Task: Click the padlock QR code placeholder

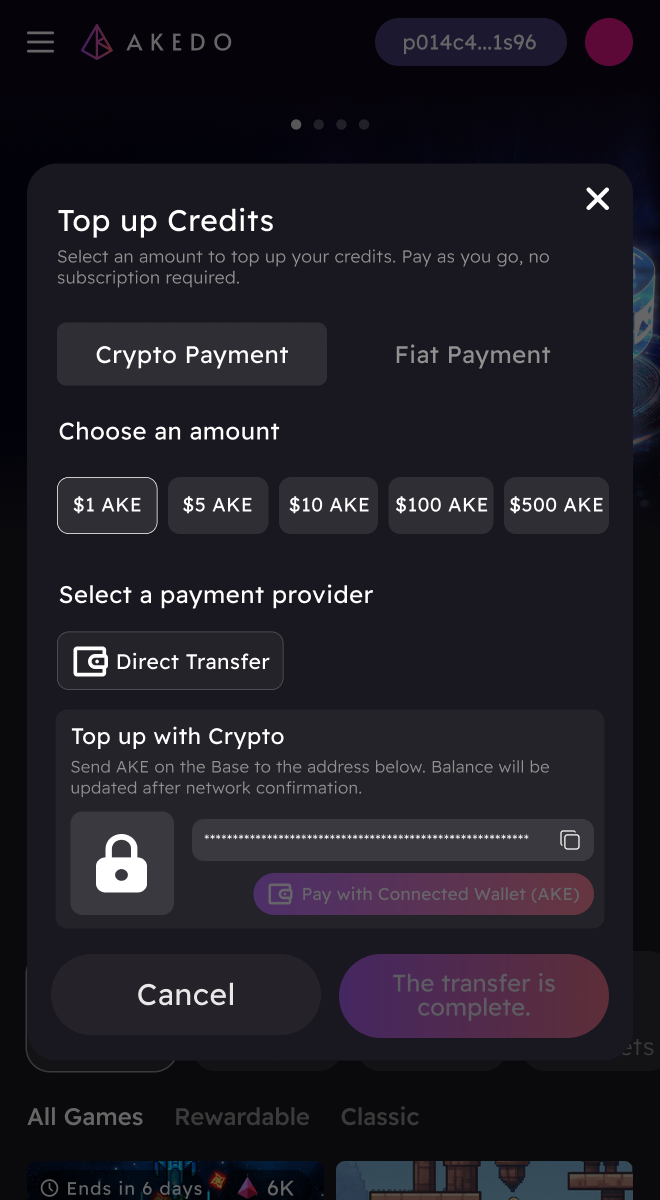Action: click(x=122, y=863)
